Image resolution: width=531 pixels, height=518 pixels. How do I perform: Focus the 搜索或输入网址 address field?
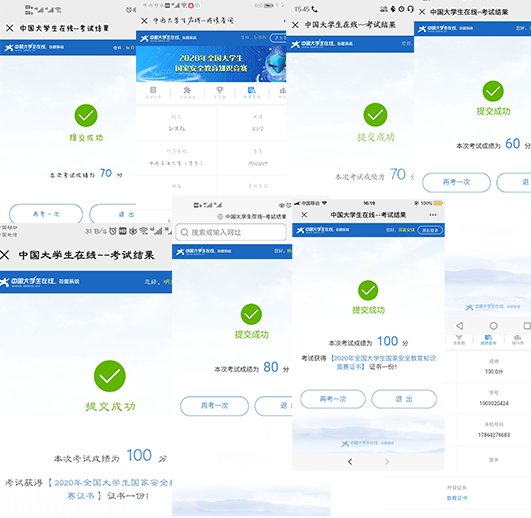[231, 232]
